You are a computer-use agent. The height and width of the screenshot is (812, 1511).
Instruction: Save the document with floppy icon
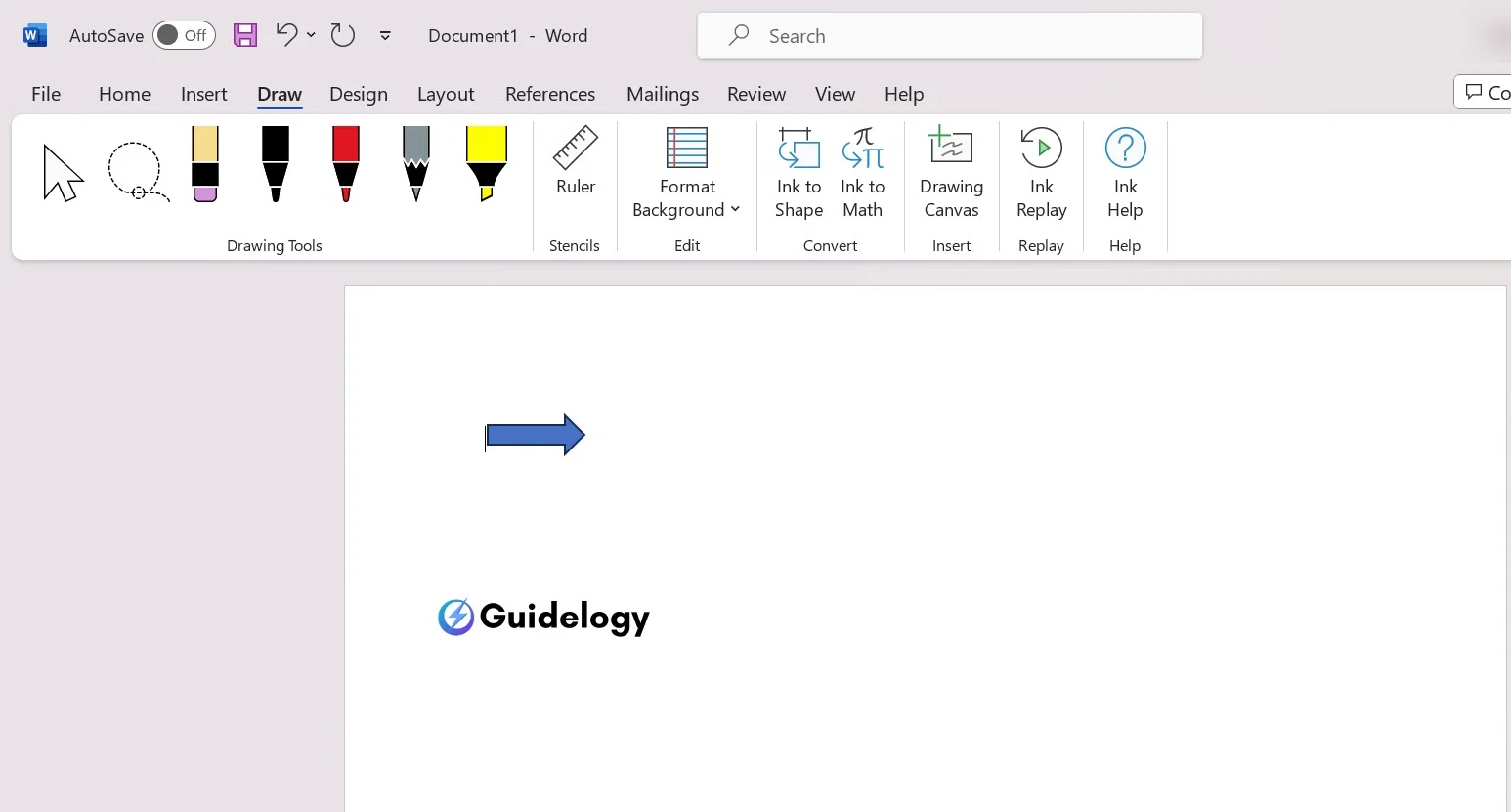click(245, 35)
